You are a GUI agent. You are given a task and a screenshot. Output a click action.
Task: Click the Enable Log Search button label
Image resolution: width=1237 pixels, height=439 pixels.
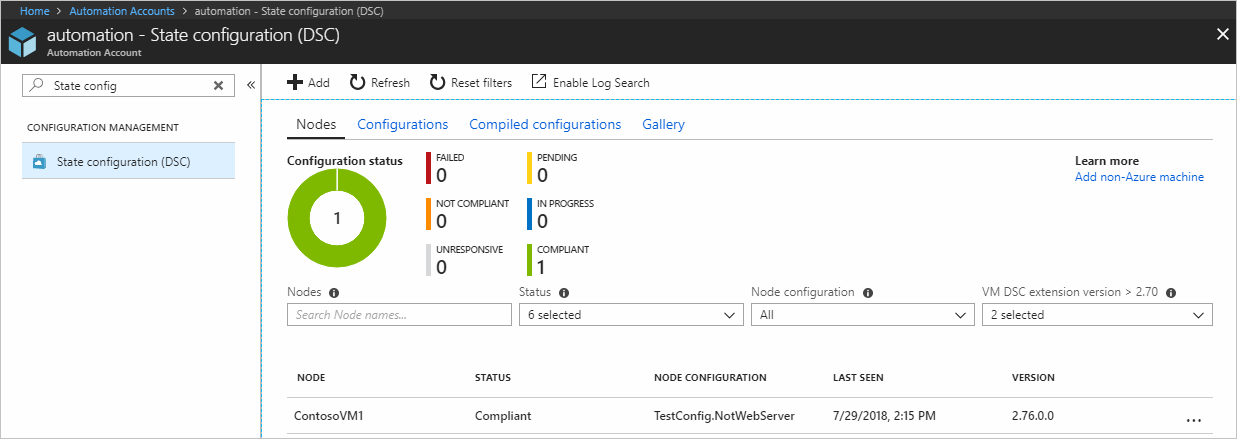[601, 83]
